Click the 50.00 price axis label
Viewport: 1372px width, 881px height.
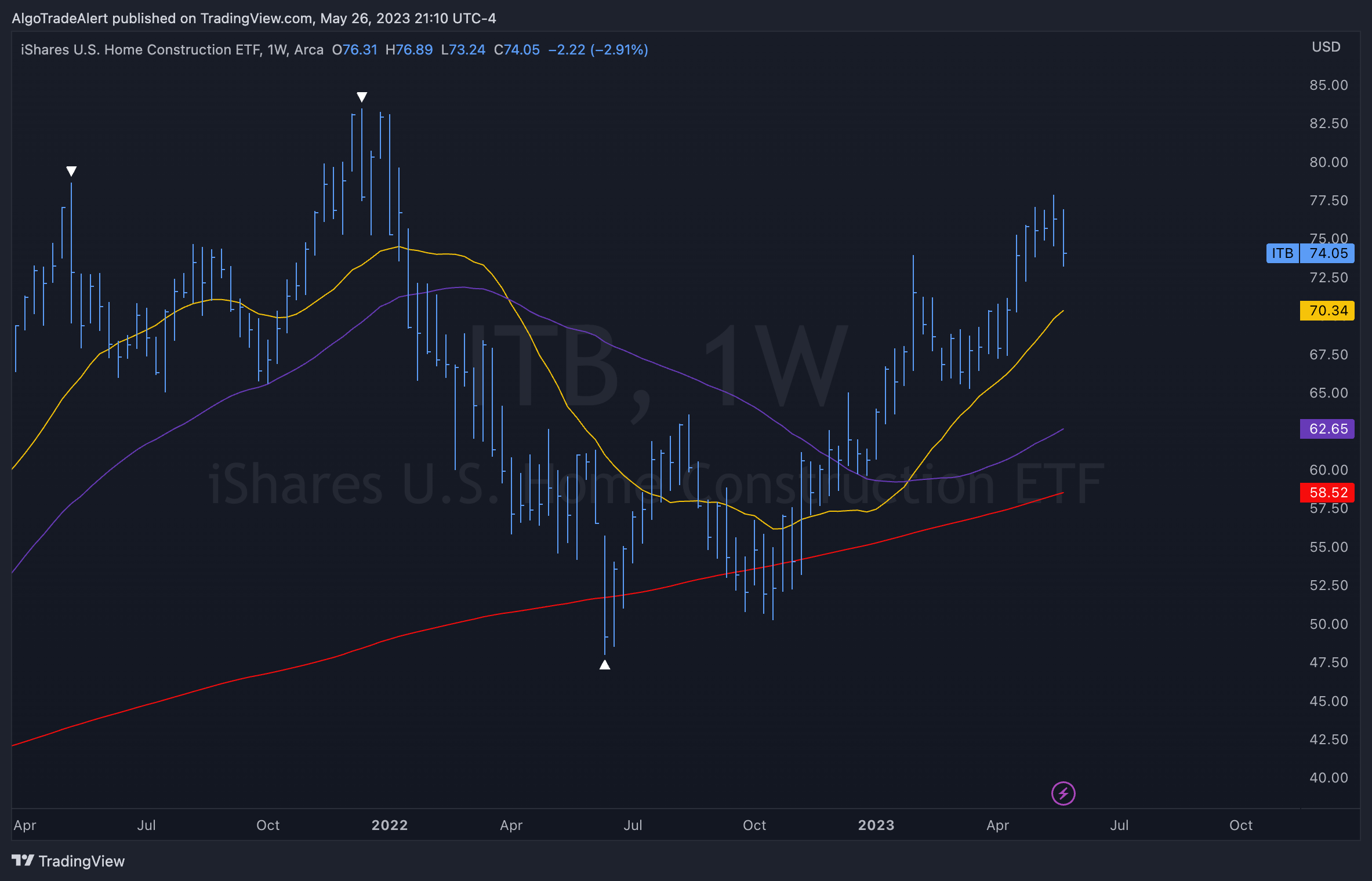pos(1329,624)
